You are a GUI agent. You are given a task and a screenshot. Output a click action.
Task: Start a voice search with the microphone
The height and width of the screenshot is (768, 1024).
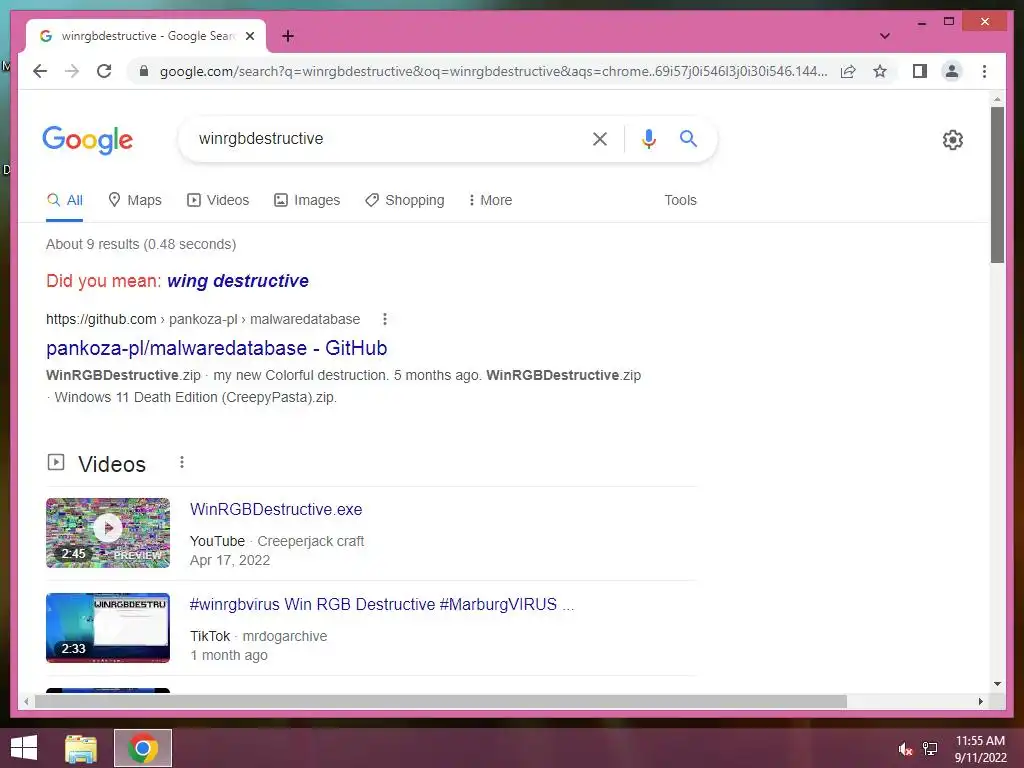[x=648, y=138]
